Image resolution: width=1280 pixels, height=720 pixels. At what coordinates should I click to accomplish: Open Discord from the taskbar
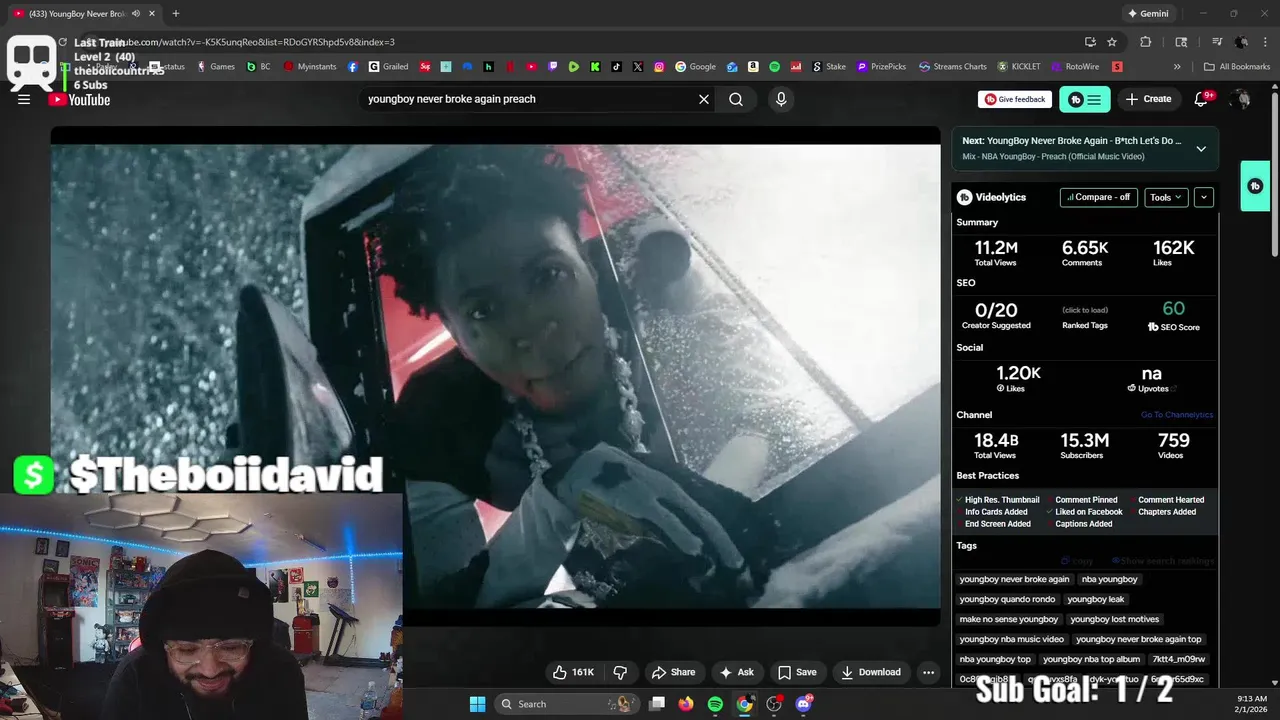coord(803,704)
